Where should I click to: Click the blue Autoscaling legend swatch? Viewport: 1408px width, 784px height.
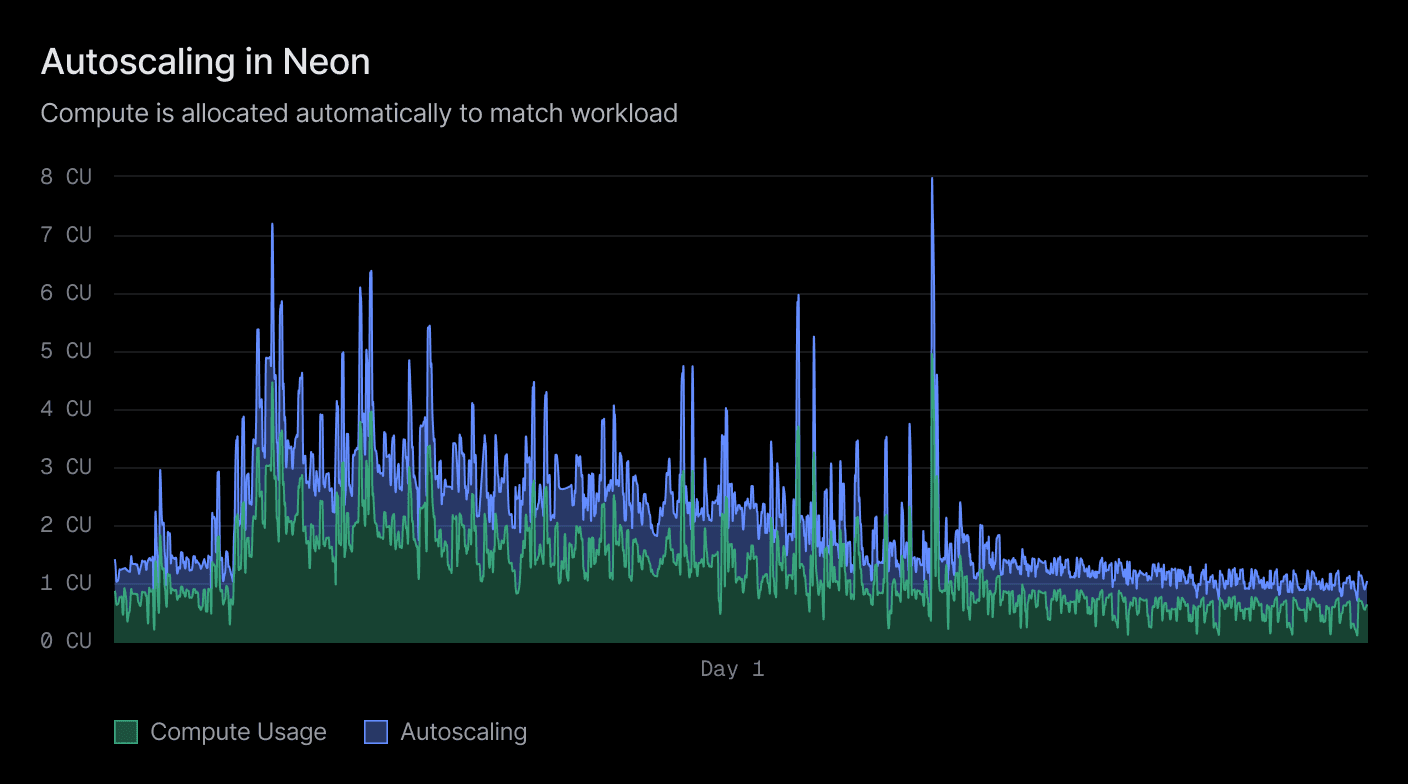click(376, 732)
